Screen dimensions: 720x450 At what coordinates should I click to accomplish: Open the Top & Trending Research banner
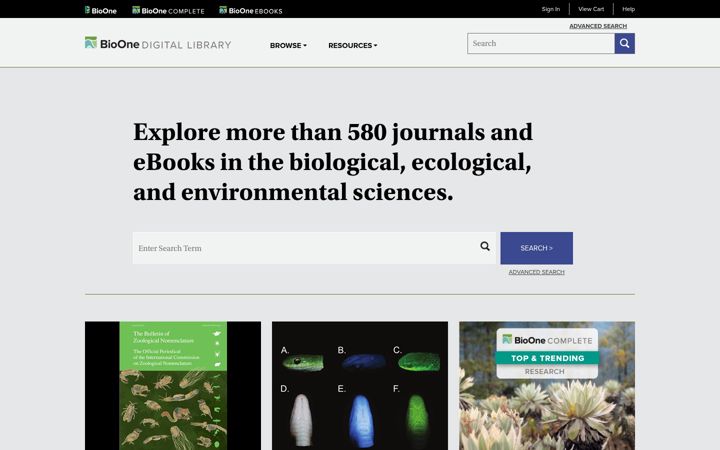click(547, 386)
